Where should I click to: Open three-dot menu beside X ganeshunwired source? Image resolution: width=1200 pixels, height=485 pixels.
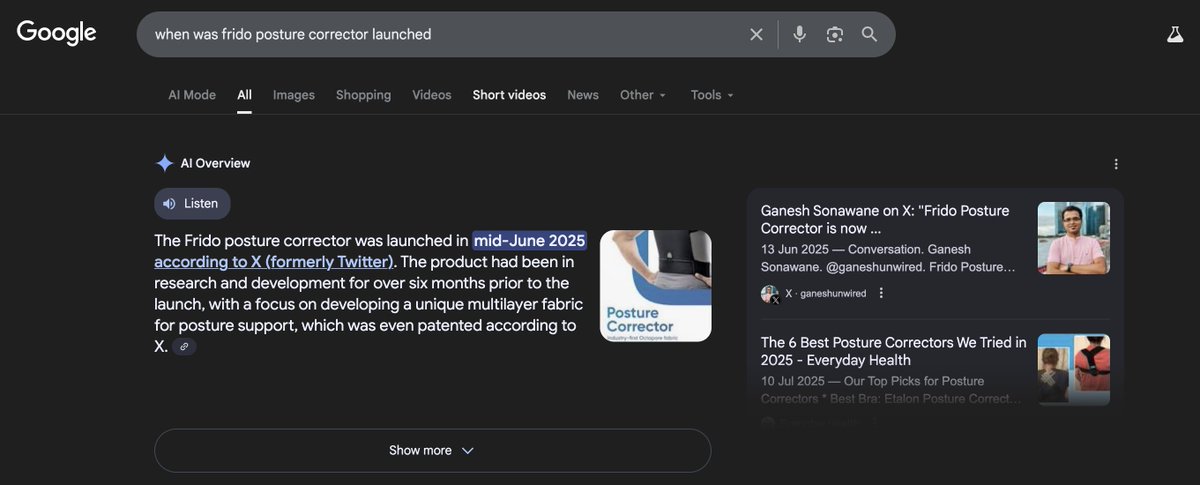(x=881, y=293)
